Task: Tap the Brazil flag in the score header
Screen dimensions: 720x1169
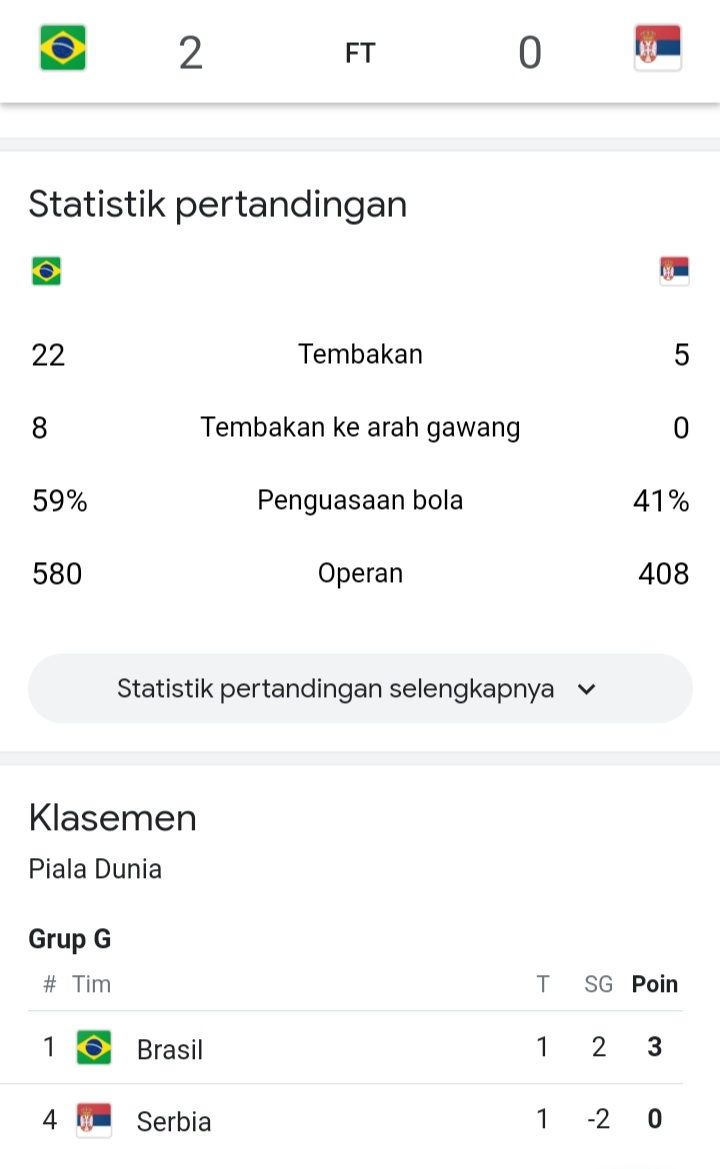Action: tap(63, 47)
